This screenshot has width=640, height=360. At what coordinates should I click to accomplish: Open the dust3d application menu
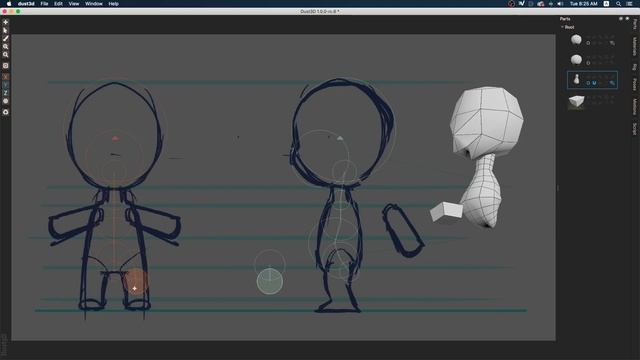(x=26, y=4)
